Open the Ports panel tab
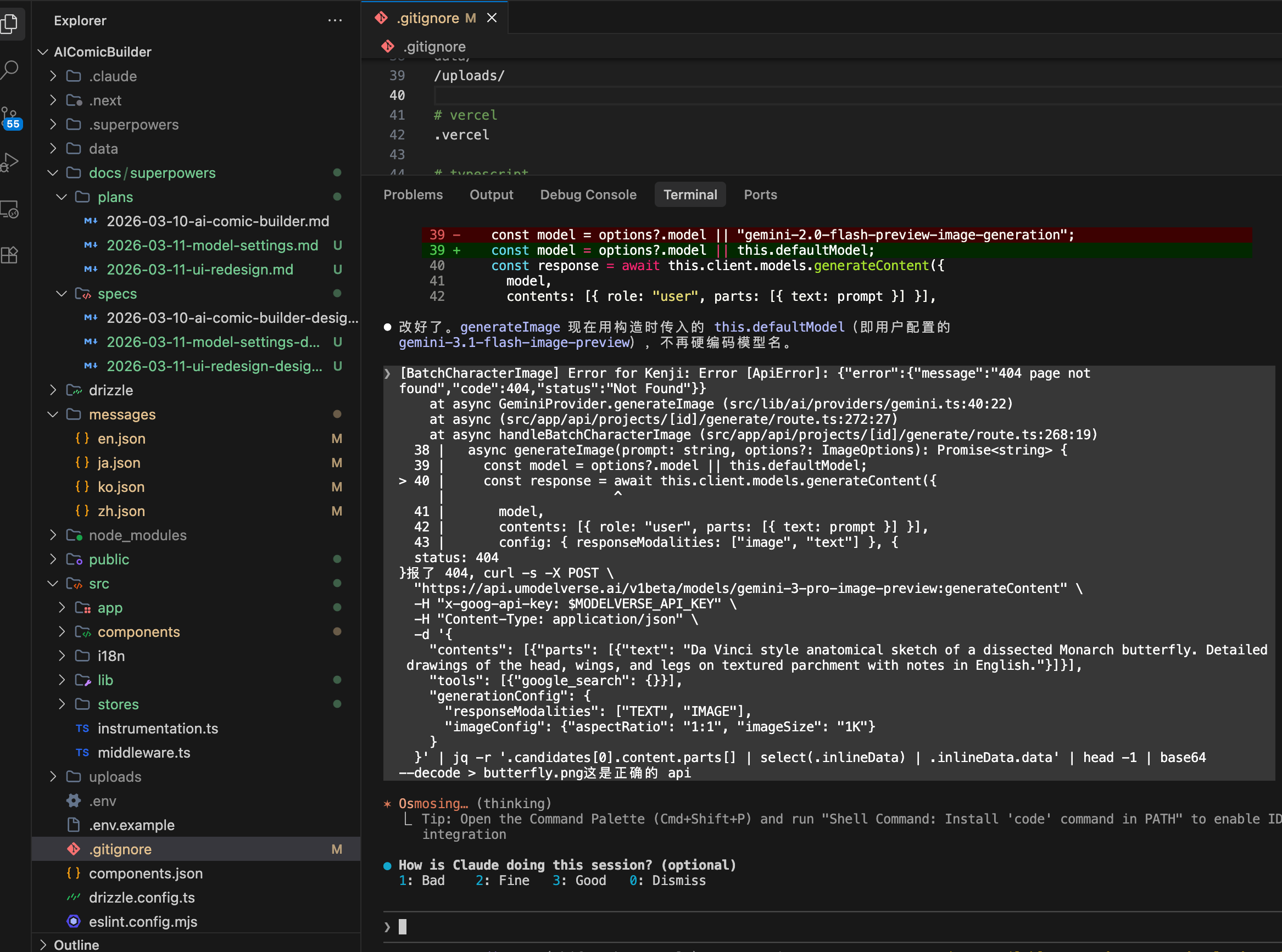The width and height of the screenshot is (1282, 952). (760, 195)
